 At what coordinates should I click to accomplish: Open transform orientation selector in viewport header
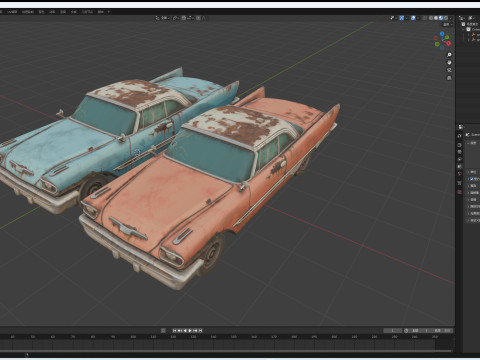pos(163,18)
